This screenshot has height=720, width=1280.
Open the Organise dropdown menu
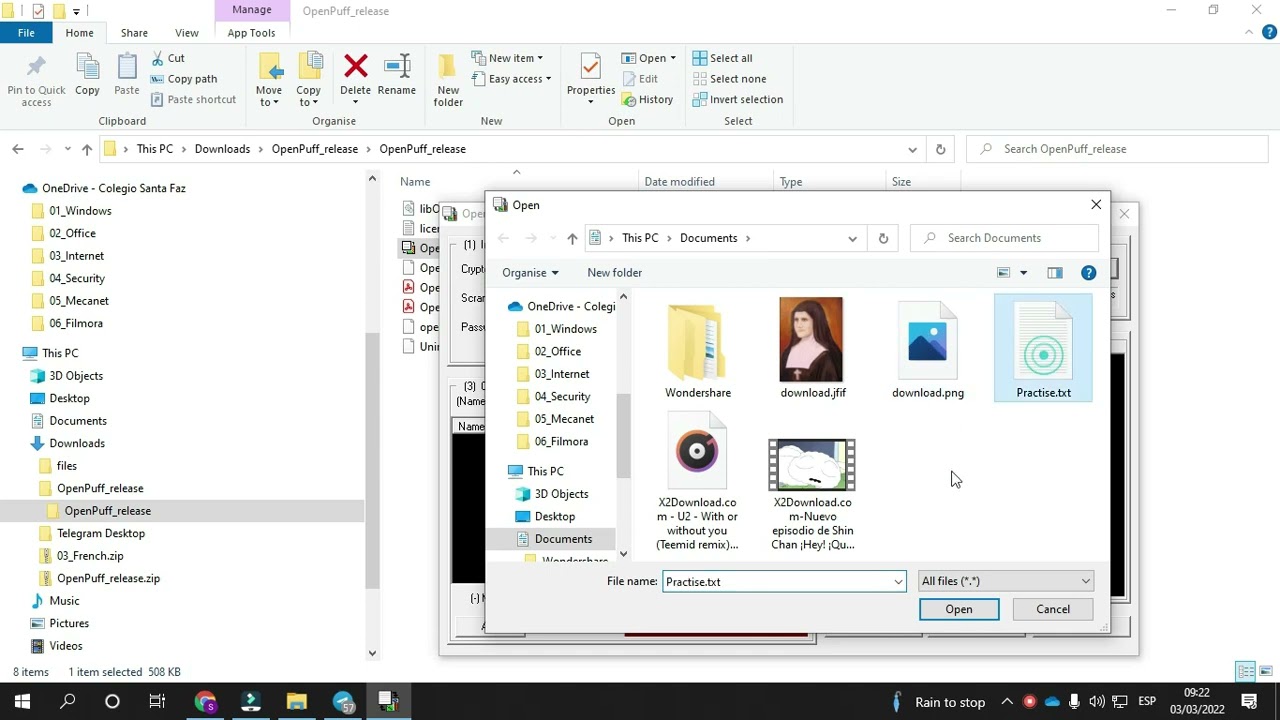(530, 273)
